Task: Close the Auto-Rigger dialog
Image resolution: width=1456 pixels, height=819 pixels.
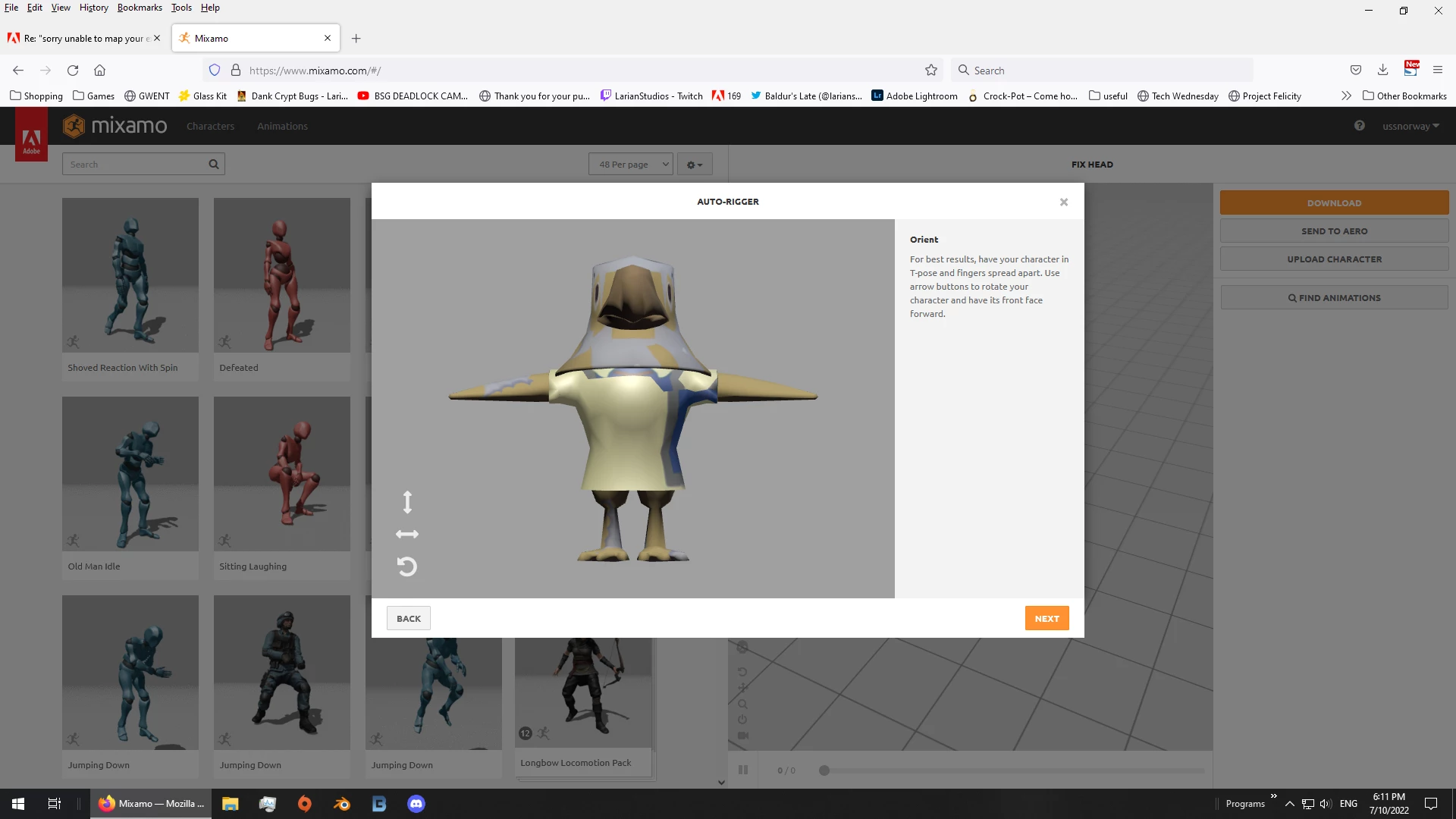Action: [x=1064, y=202]
